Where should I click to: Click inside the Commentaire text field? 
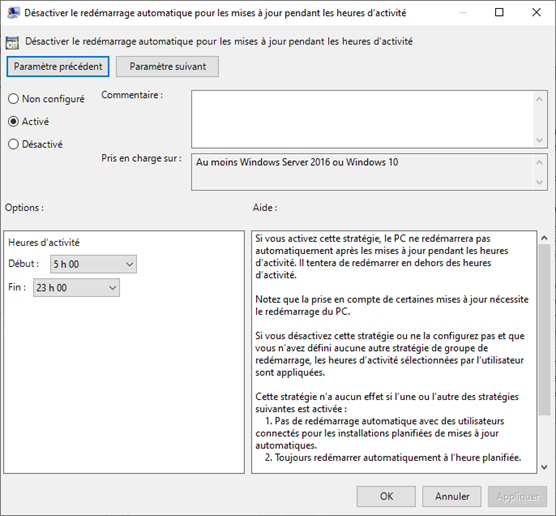pos(363,119)
